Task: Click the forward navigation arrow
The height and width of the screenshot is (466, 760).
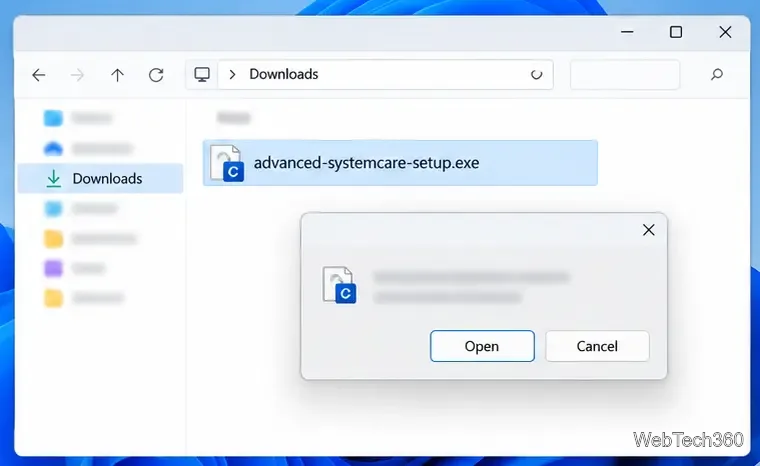Action: (x=77, y=75)
